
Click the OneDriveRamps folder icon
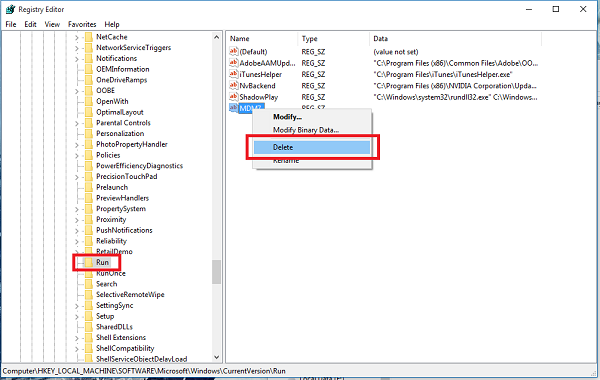pyautogui.click(x=89, y=80)
